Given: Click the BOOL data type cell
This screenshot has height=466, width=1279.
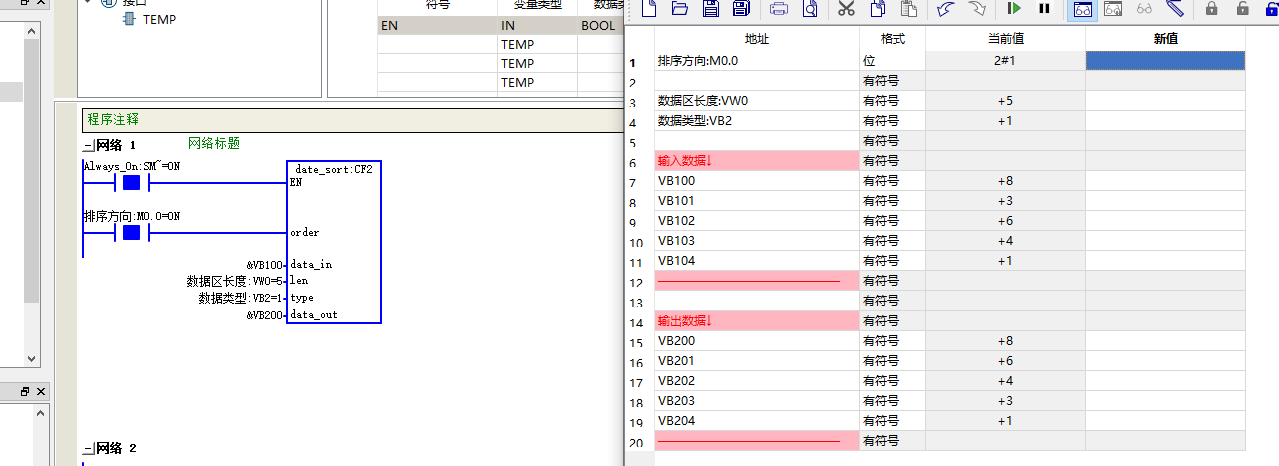Looking at the screenshot, I should point(600,26).
